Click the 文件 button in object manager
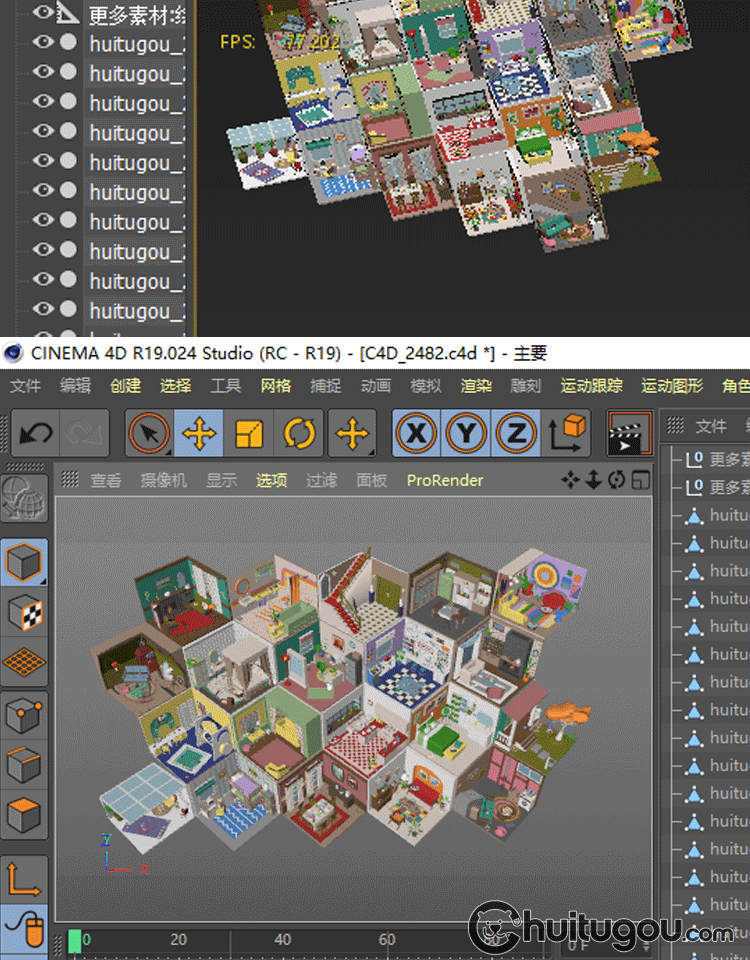Viewport: 750px width, 960px height. click(x=710, y=426)
